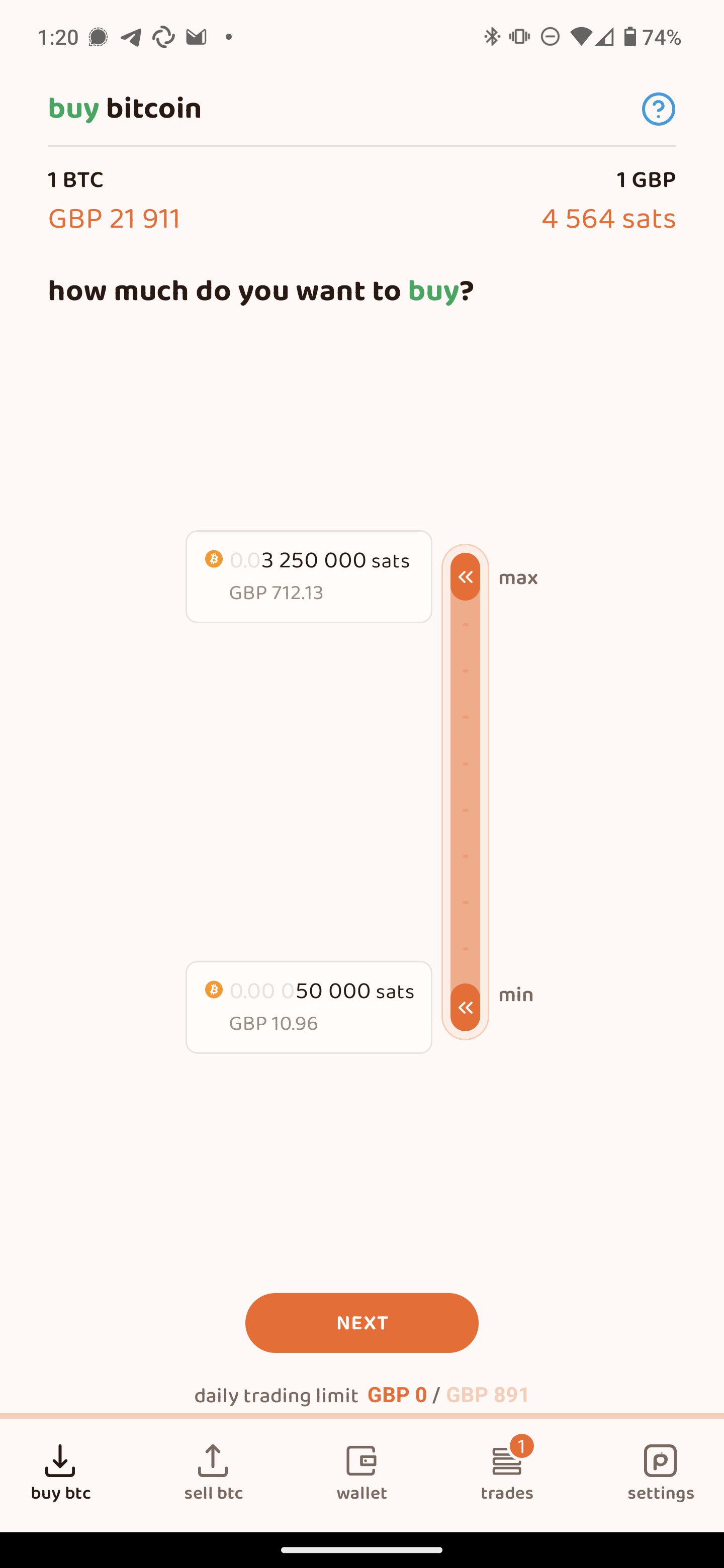Click the middle of the amount range track
The width and height of the screenshot is (724, 1568).
pyautogui.click(x=465, y=792)
